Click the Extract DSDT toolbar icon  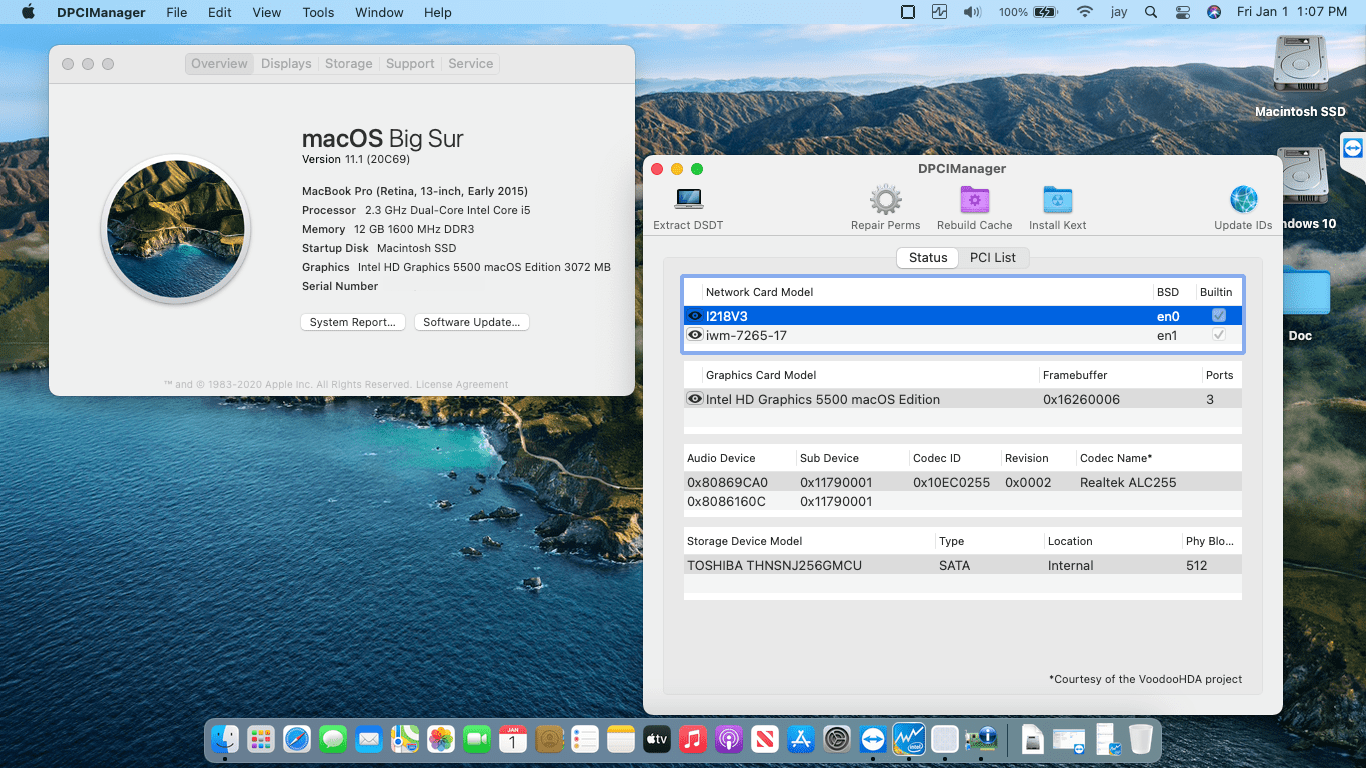point(688,199)
